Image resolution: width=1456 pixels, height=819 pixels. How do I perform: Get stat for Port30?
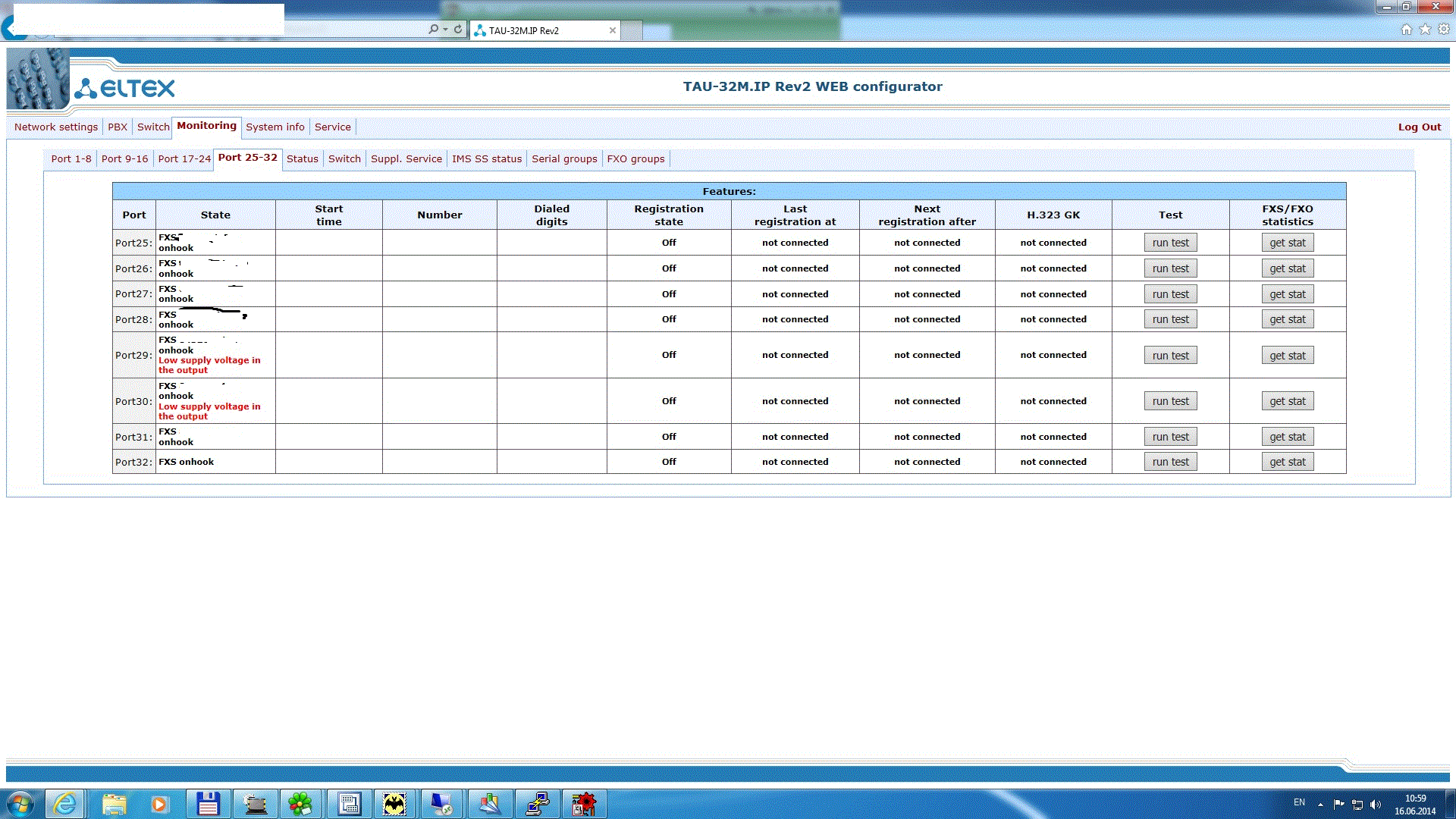(1288, 401)
